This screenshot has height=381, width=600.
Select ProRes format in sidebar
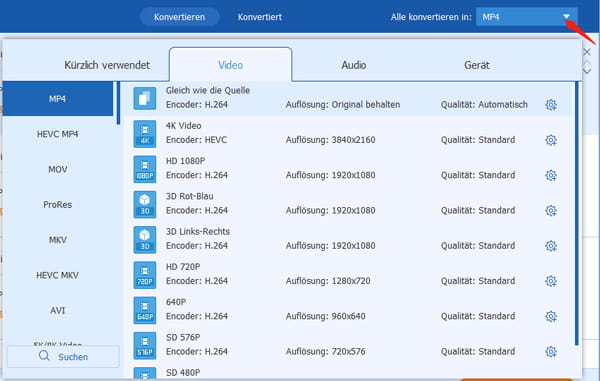click(x=57, y=205)
